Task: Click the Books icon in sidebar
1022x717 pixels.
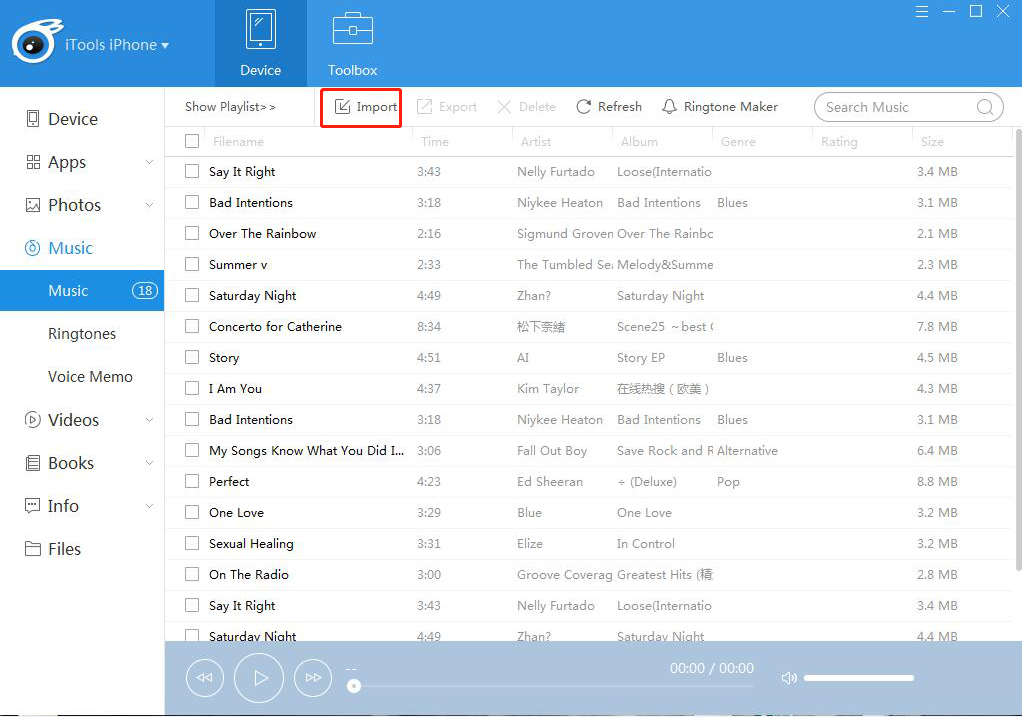Action: click(33, 463)
